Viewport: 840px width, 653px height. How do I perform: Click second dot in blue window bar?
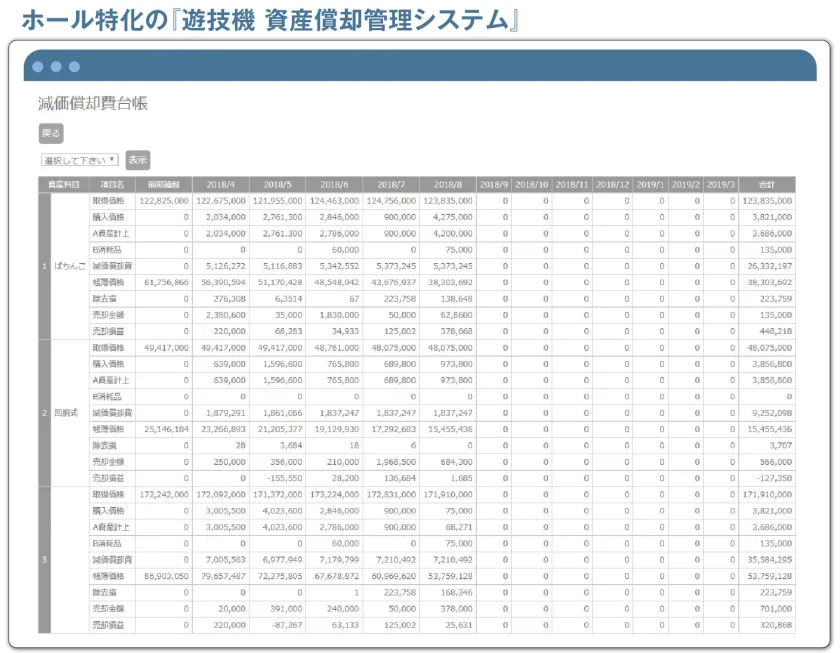point(56,66)
